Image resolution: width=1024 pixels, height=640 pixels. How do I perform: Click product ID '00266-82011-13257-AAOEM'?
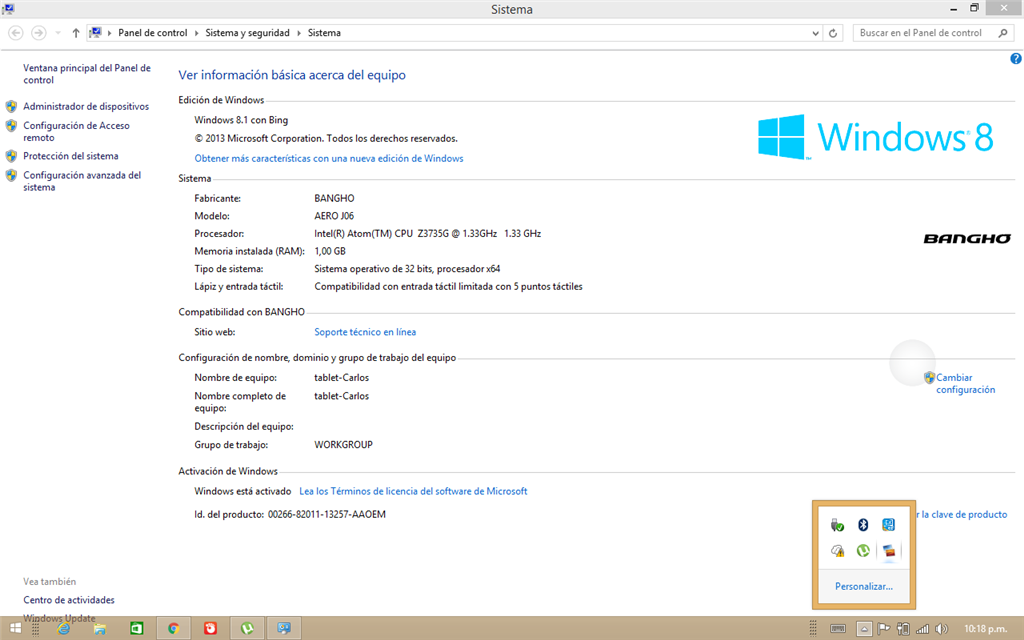pyautogui.click(x=327, y=514)
